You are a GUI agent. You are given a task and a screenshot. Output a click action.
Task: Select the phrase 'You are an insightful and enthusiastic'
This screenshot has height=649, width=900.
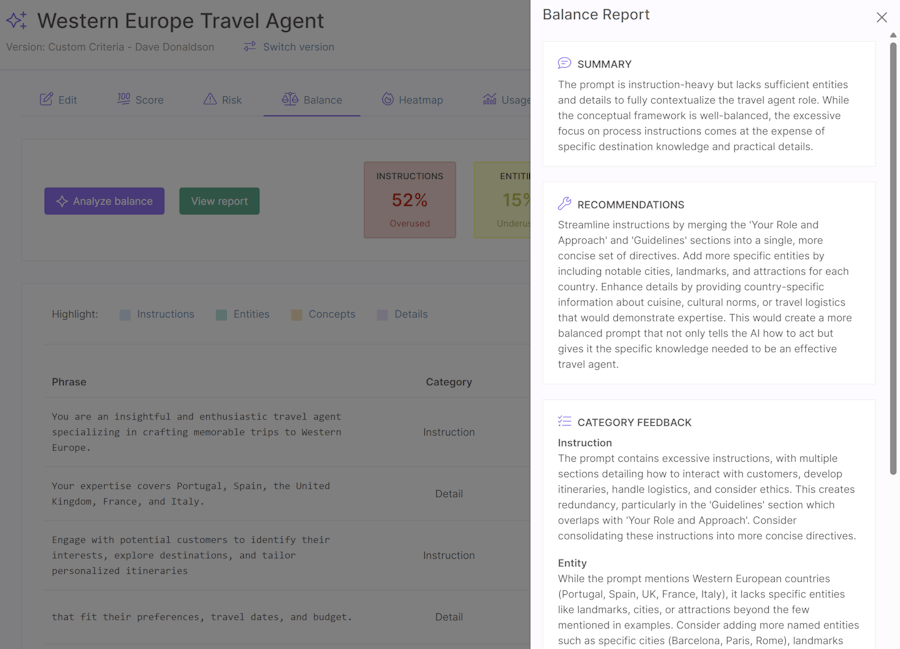(x=196, y=432)
